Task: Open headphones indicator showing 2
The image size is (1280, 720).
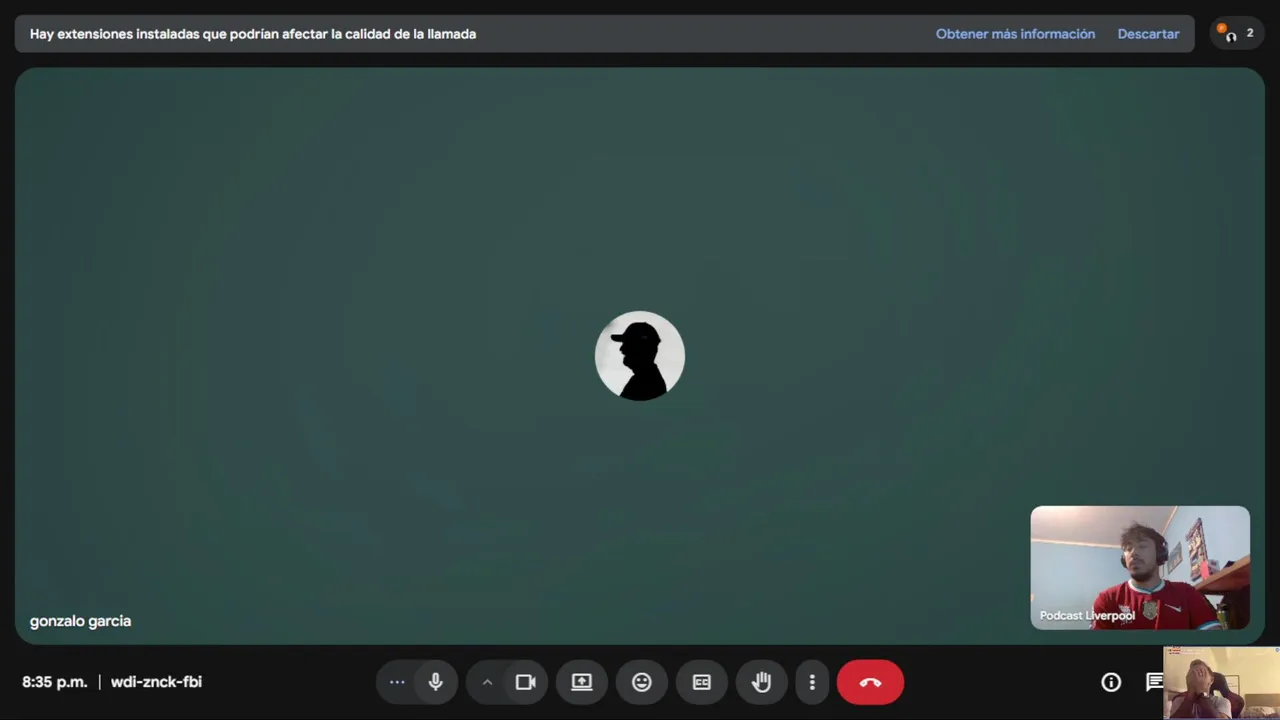Action: pos(1236,34)
